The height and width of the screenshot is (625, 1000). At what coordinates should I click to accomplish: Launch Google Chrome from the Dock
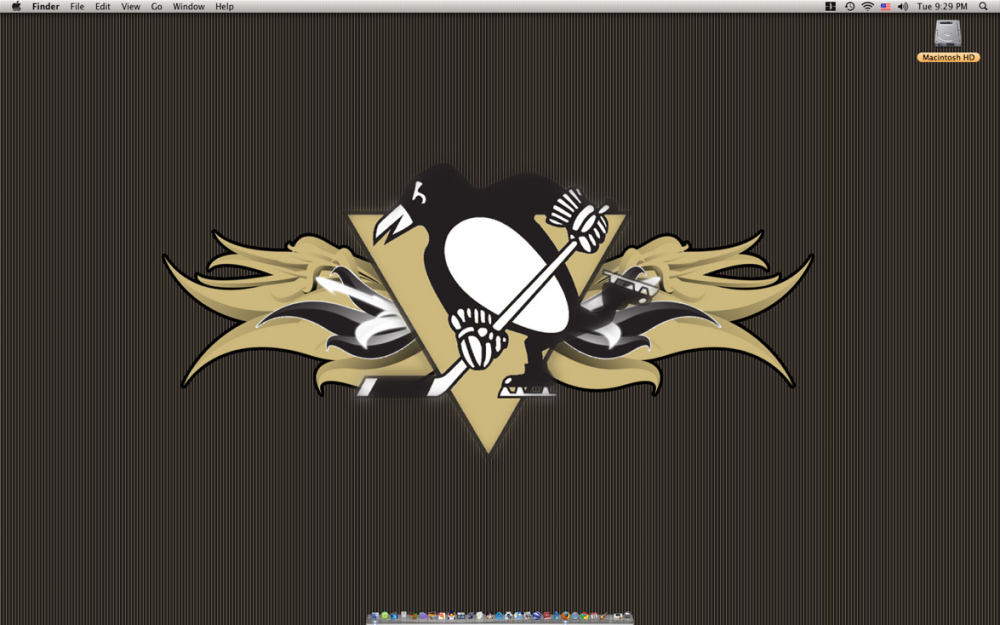coord(584,616)
